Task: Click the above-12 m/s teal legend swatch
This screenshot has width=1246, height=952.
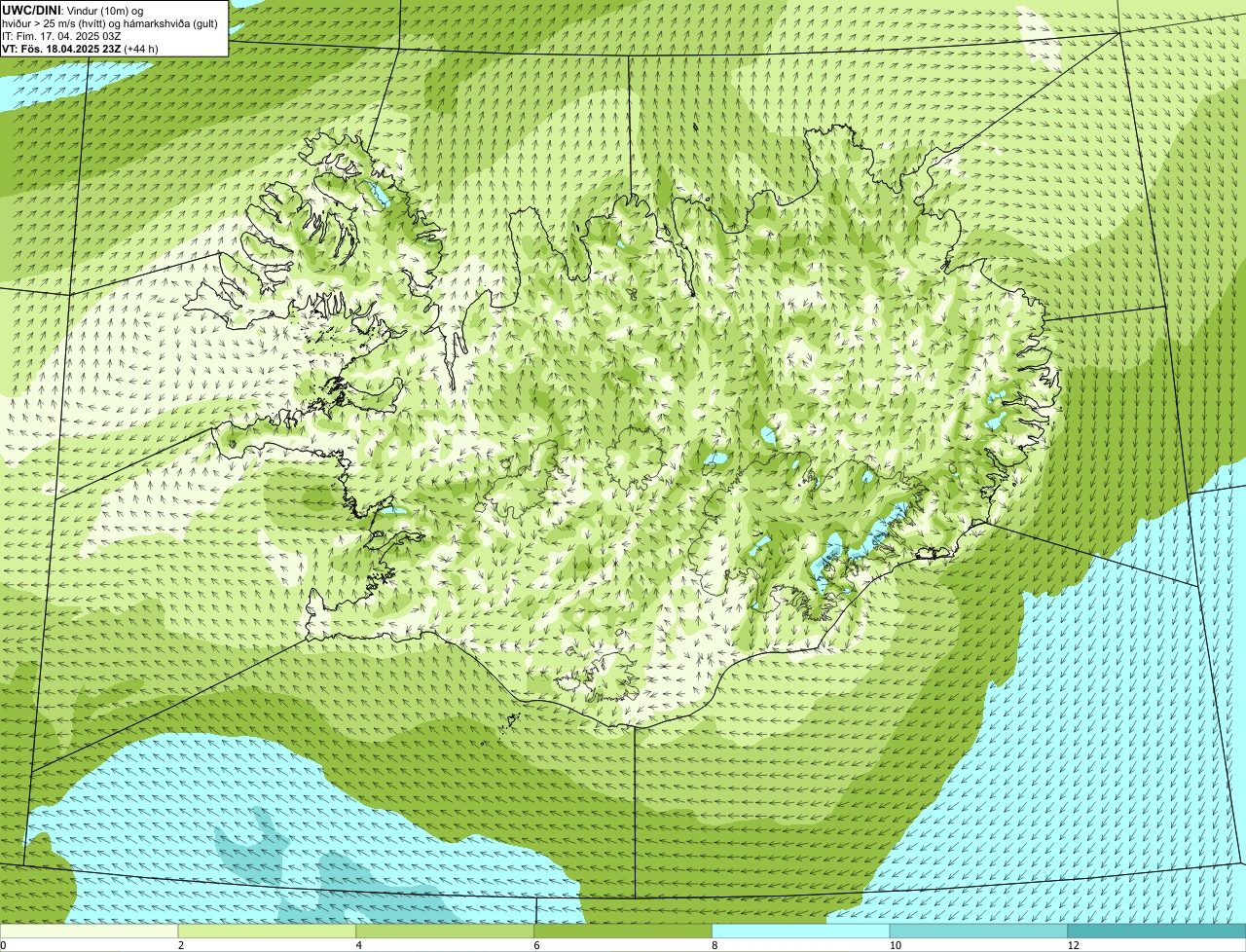Action: click(1156, 932)
